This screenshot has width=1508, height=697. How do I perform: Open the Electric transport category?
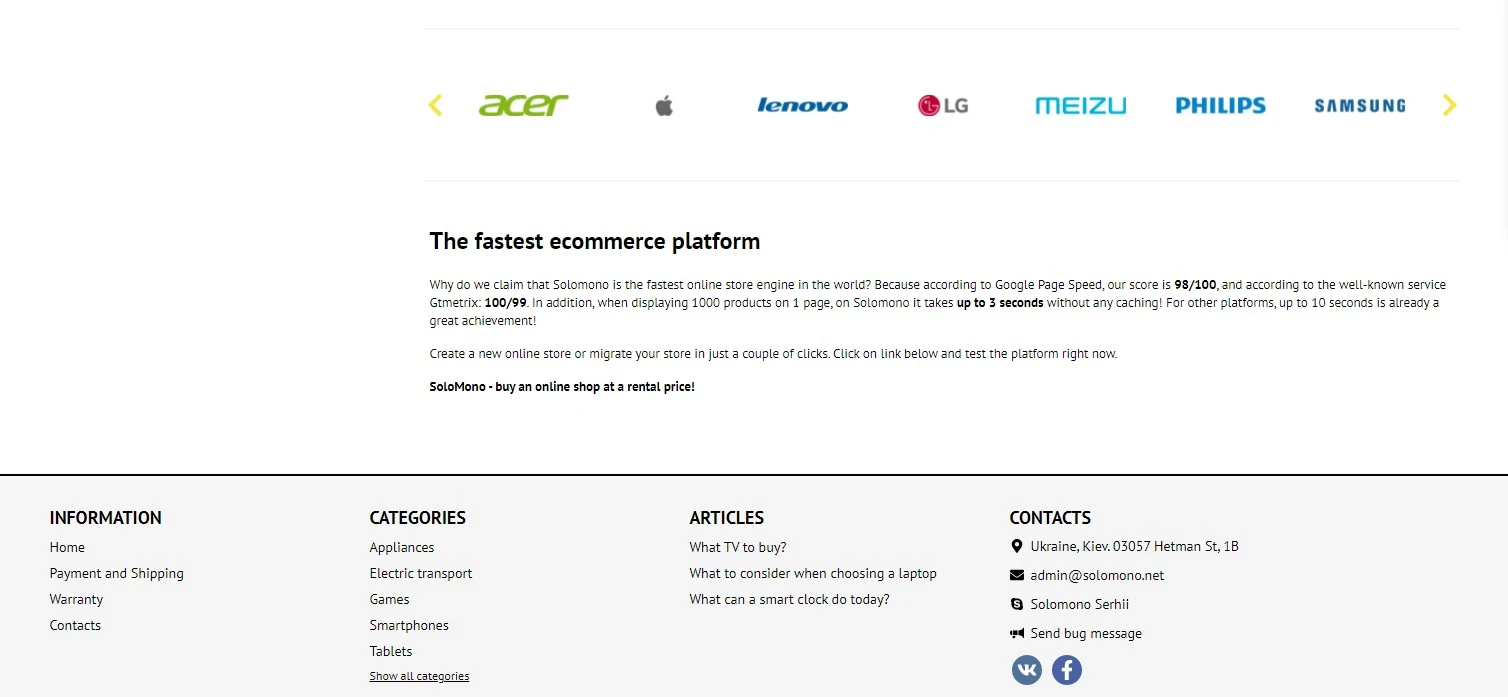pos(420,573)
